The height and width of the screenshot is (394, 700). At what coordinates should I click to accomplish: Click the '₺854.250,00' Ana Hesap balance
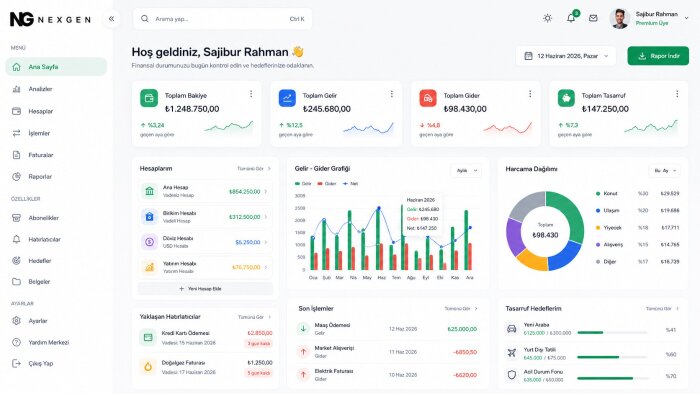click(x=244, y=191)
